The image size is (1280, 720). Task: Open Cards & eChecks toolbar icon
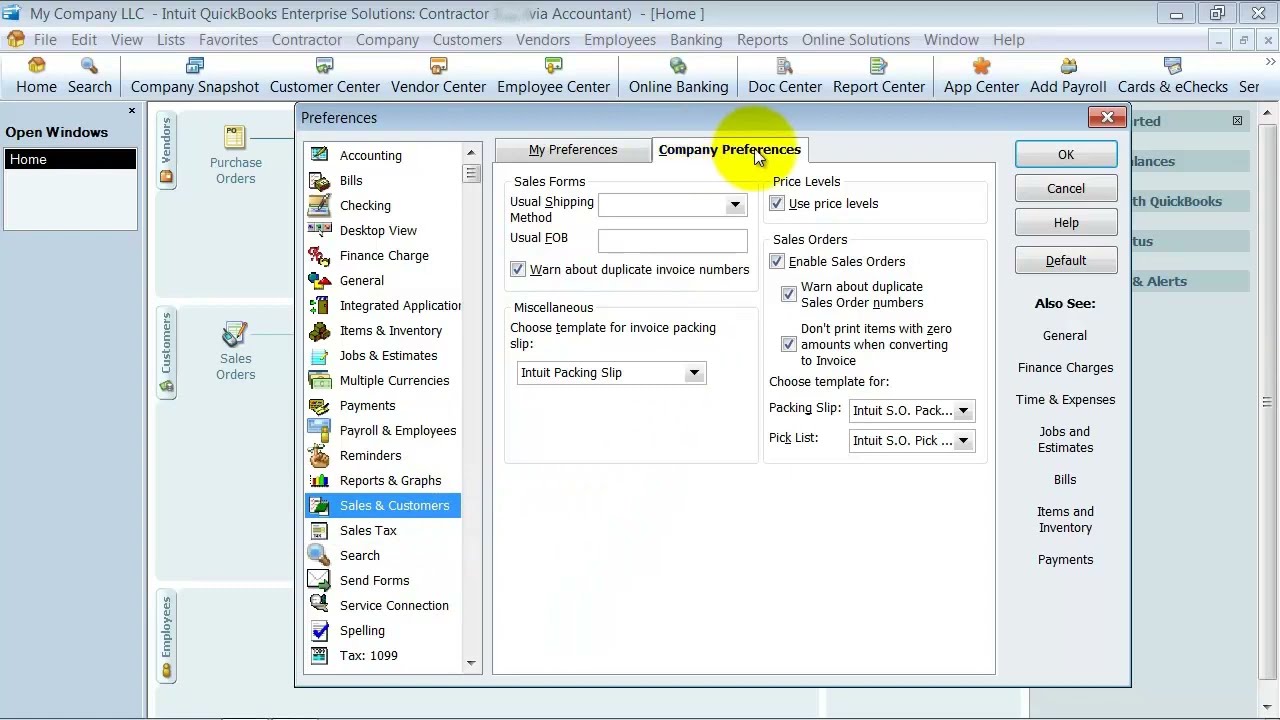[1173, 76]
